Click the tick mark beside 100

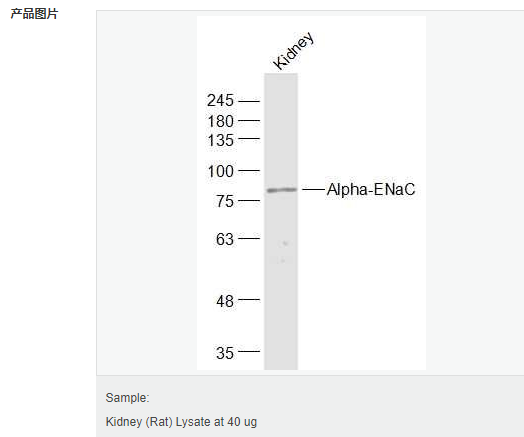tap(249, 170)
